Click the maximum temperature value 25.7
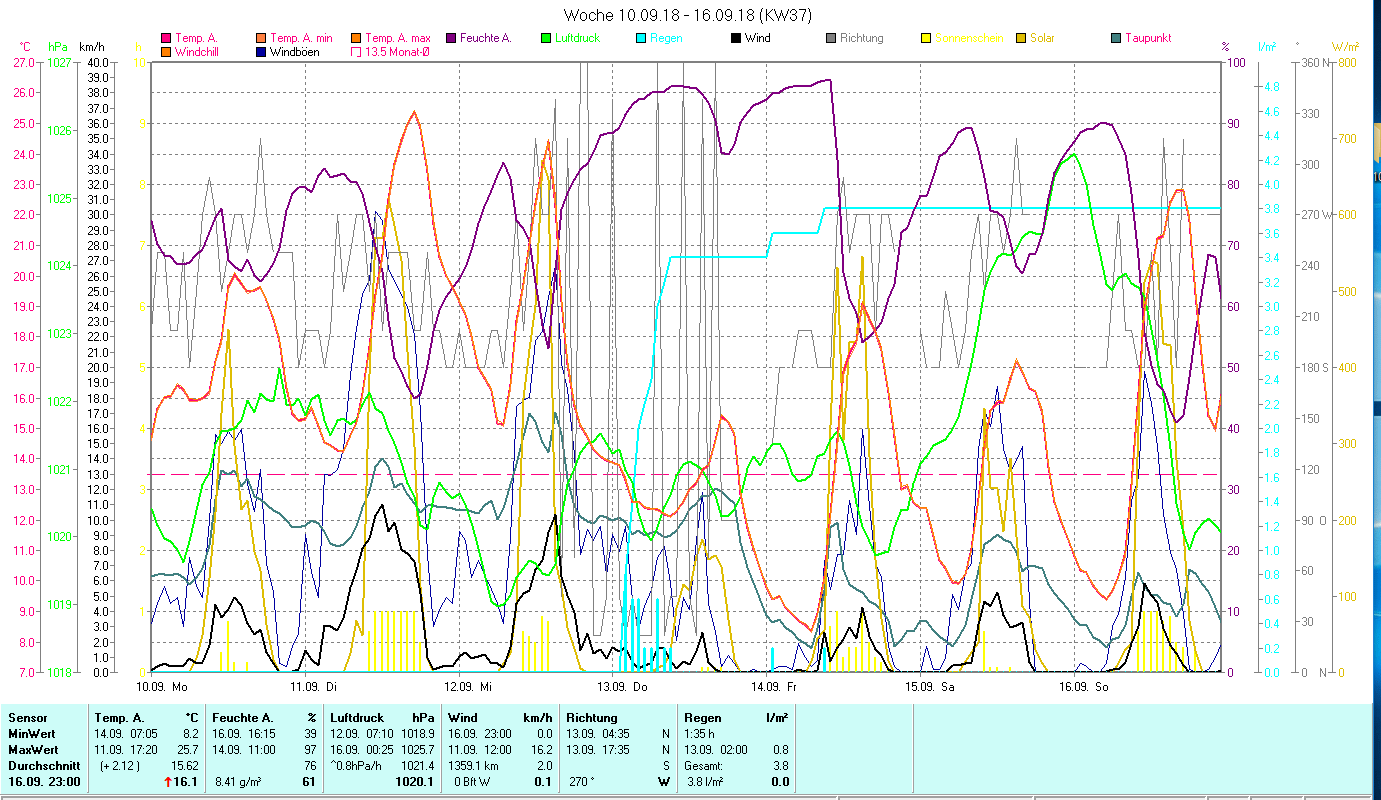 click(187, 750)
